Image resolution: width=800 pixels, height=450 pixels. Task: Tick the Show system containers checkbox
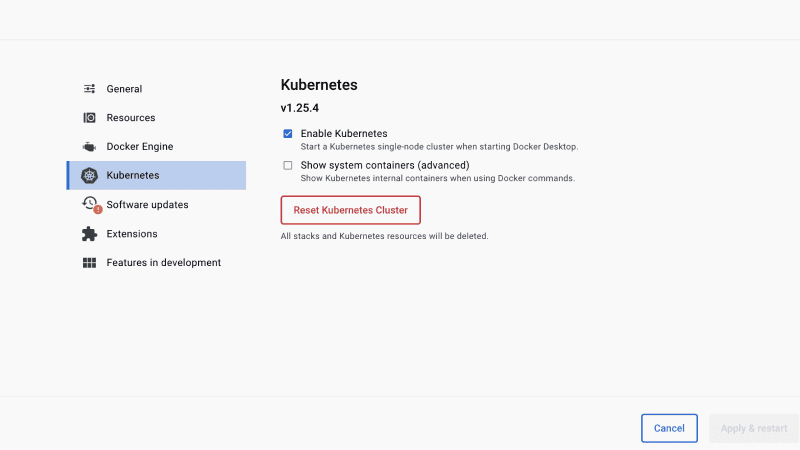pos(288,166)
